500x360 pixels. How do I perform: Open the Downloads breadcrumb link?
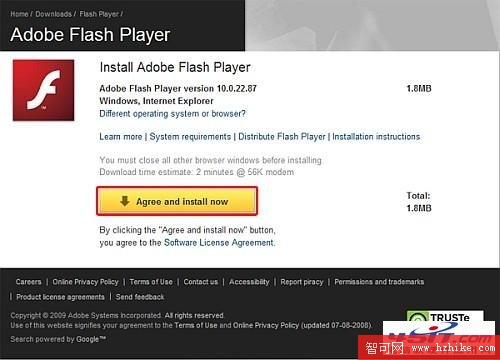pos(53,14)
